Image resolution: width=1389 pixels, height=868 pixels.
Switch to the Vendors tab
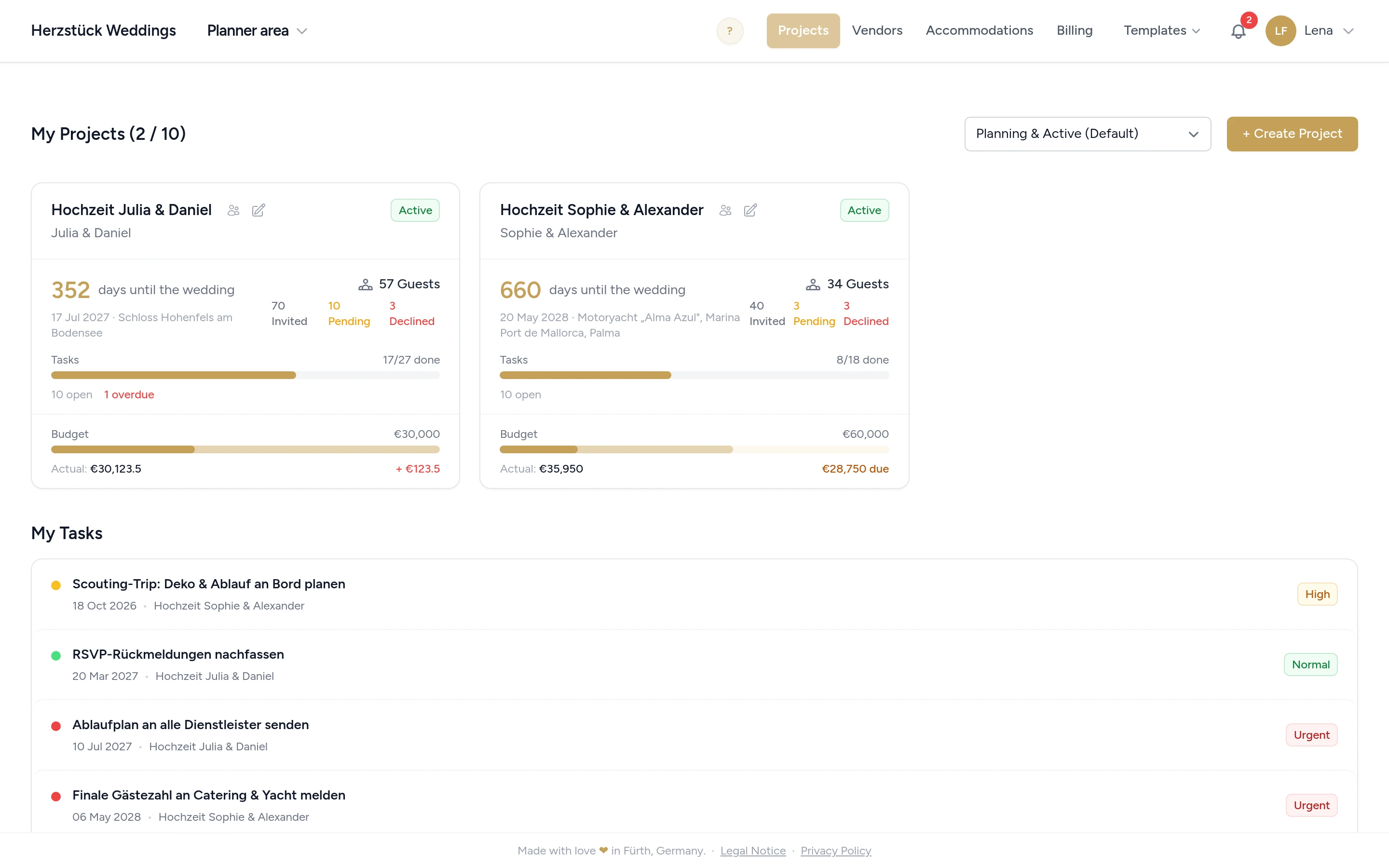click(876, 31)
